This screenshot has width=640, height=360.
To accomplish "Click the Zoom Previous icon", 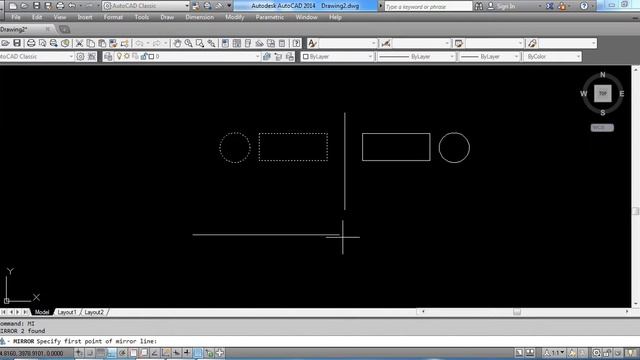I will click(x=211, y=43).
